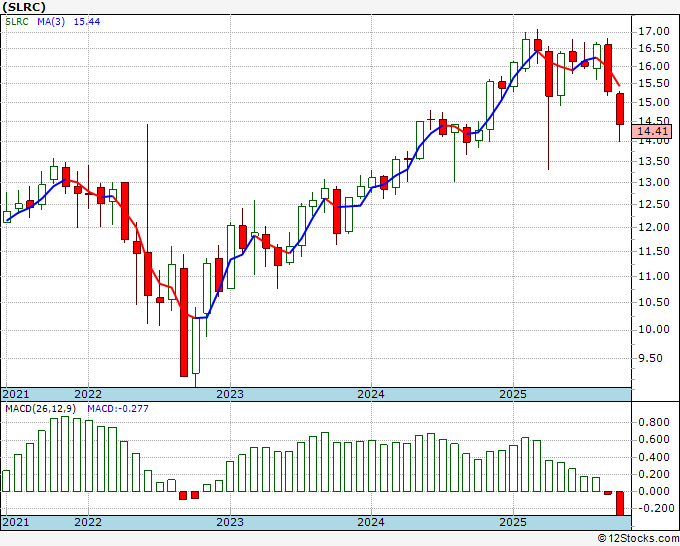Click 2023 on the MACD timeline
This screenshot has width=680, height=546.
tap(230, 522)
